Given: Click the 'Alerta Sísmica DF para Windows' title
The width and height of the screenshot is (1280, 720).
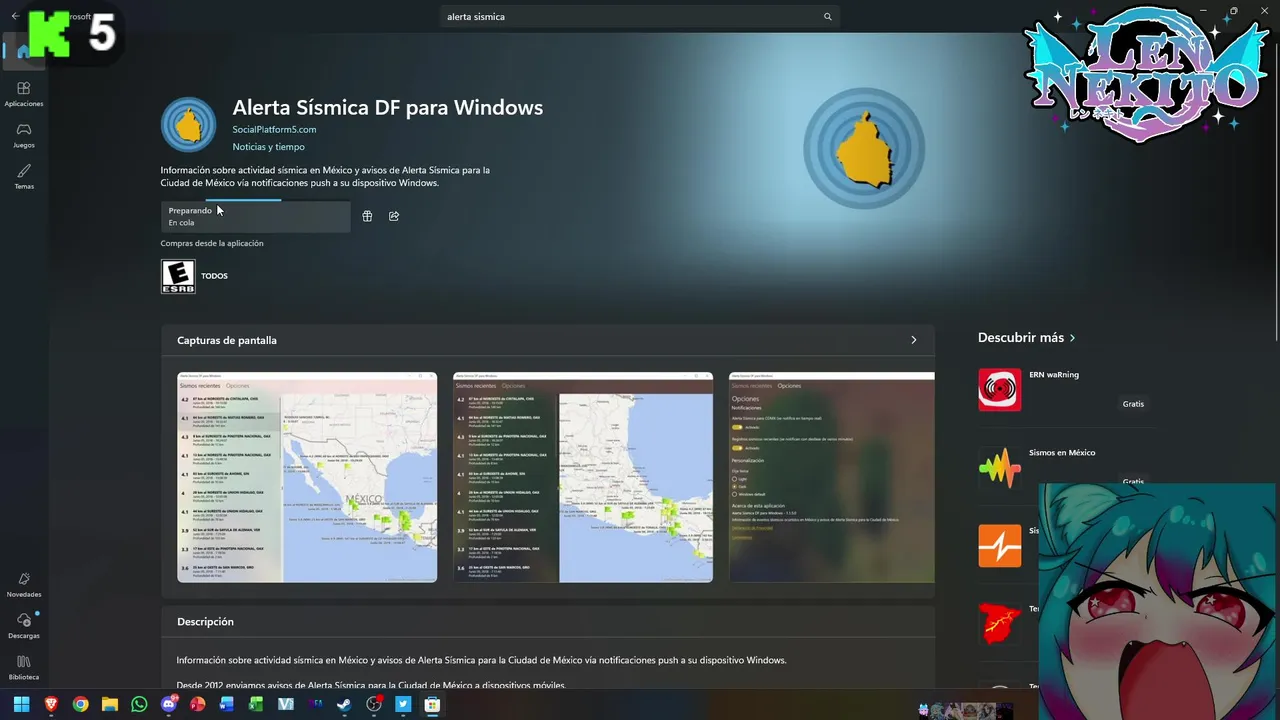Looking at the screenshot, I should (388, 107).
